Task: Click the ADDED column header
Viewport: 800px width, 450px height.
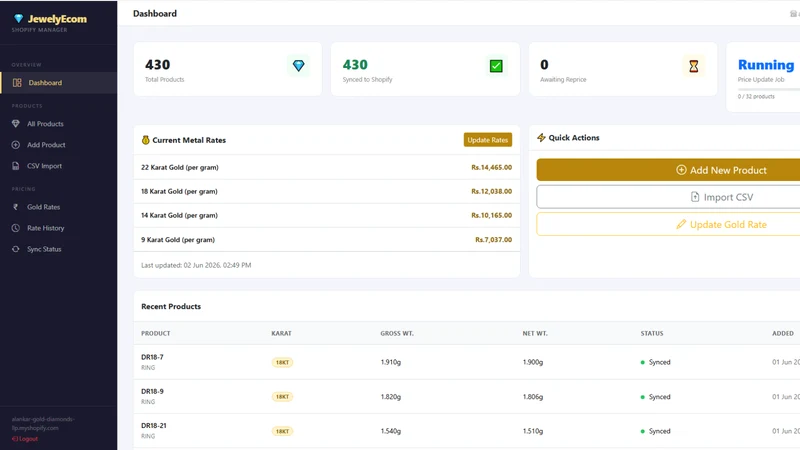Action: point(783,333)
